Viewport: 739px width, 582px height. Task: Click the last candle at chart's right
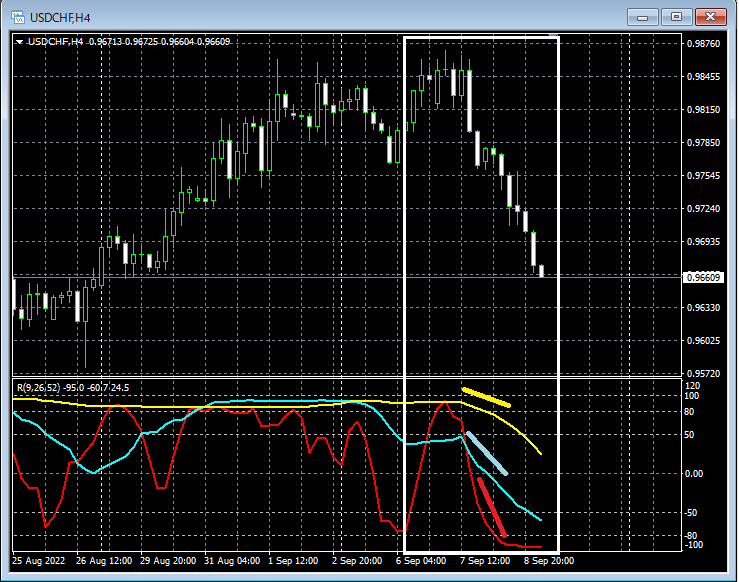click(x=541, y=270)
